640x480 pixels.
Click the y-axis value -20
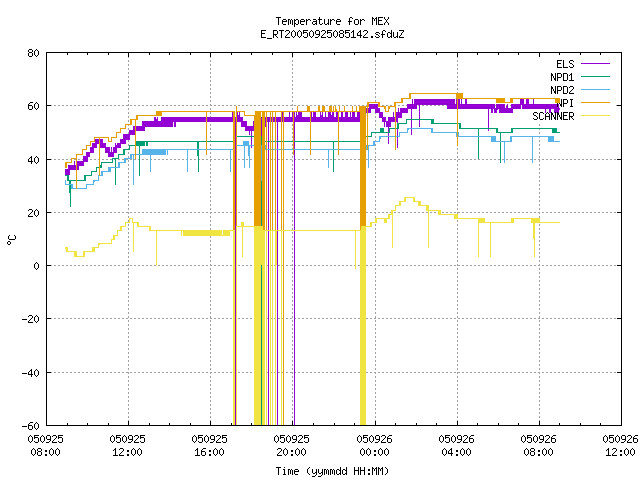(x=31, y=319)
